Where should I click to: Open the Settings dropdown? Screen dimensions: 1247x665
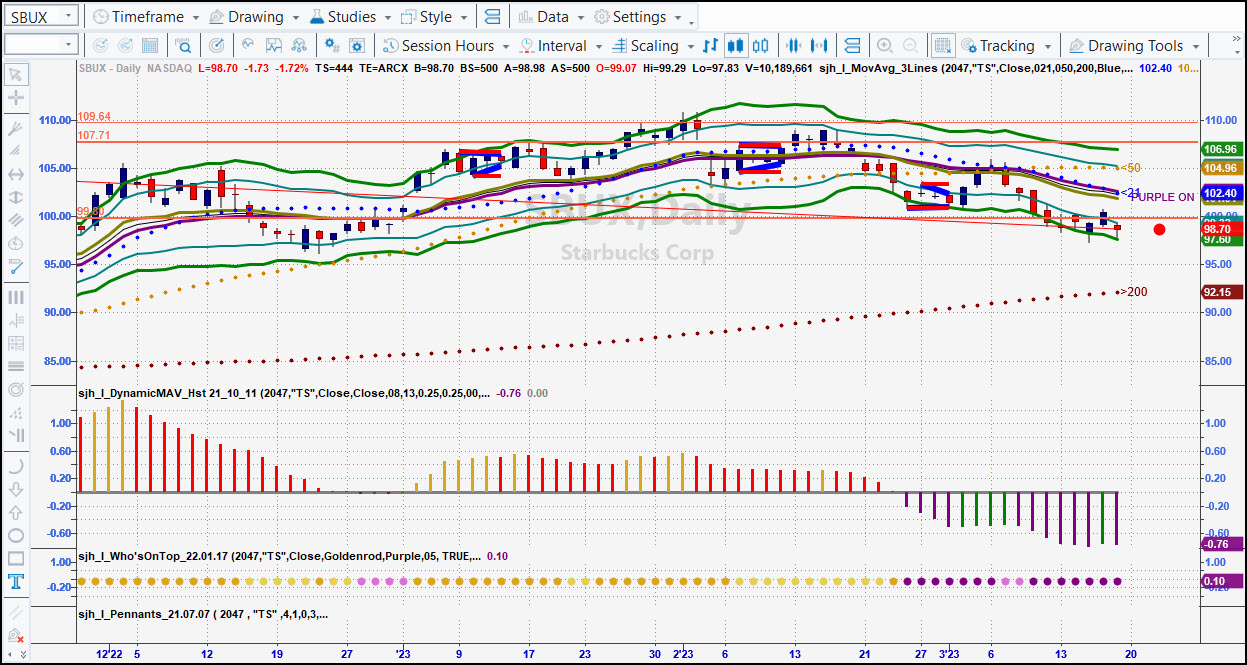point(638,17)
